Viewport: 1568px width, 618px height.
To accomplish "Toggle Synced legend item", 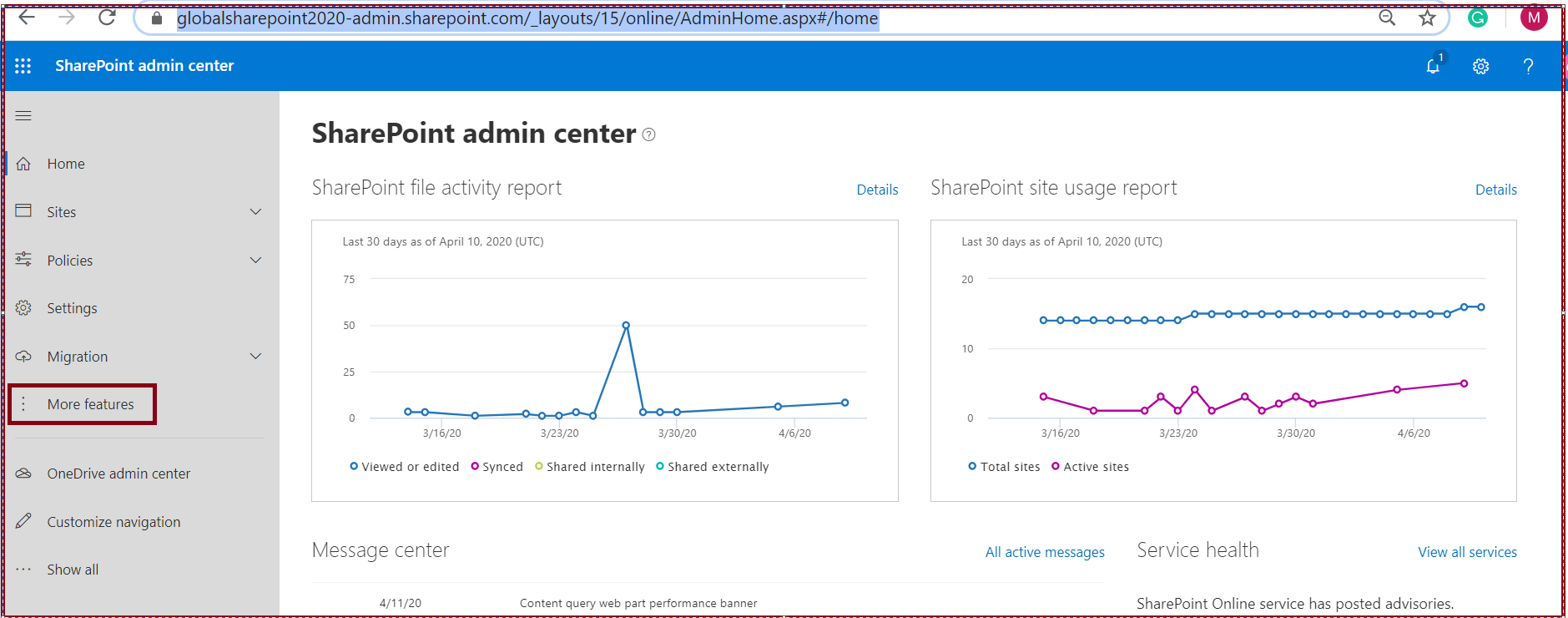I will [x=497, y=467].
